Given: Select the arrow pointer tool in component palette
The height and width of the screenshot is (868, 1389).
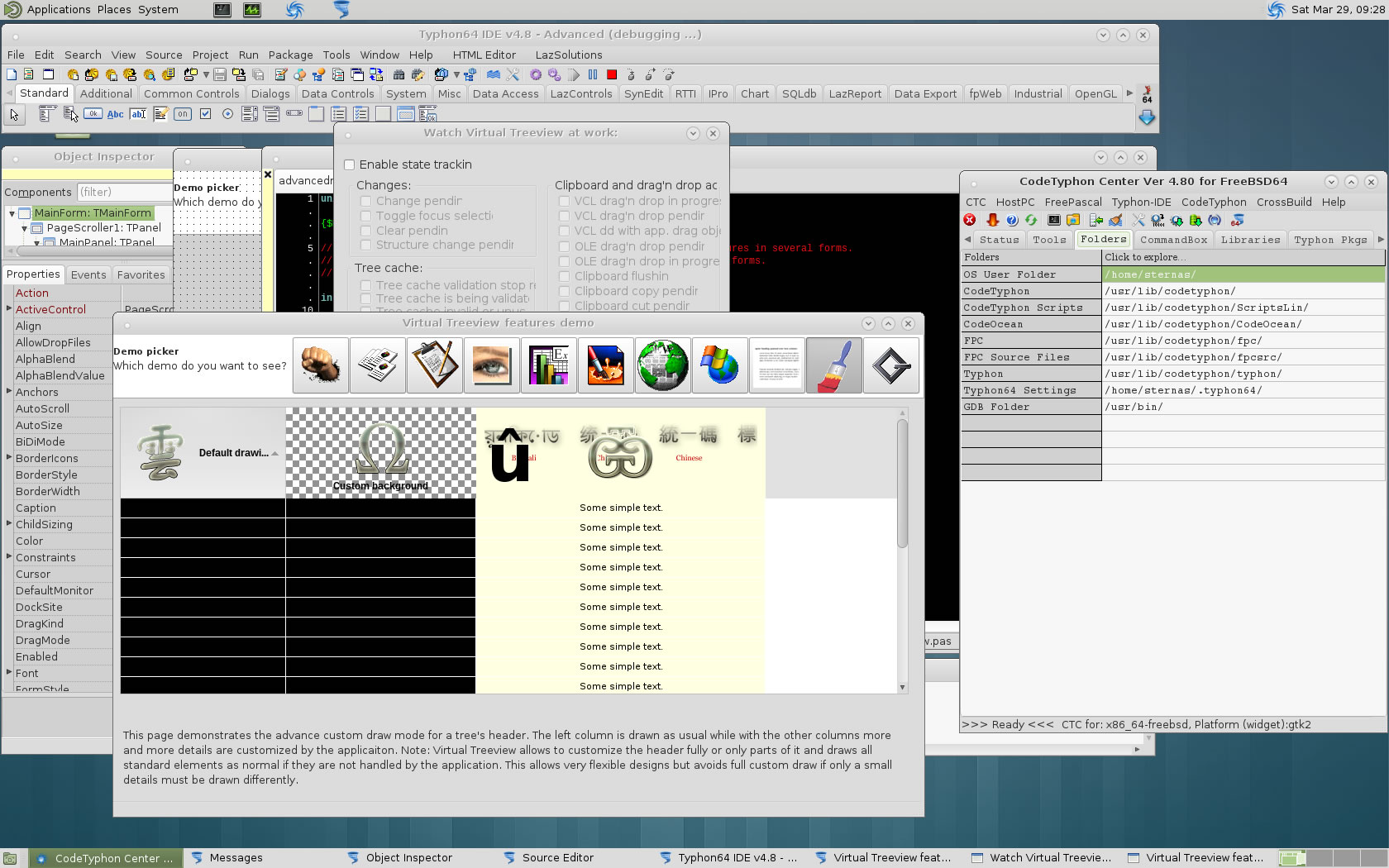Looking at the screenshot, I should (x=14, y=114).
